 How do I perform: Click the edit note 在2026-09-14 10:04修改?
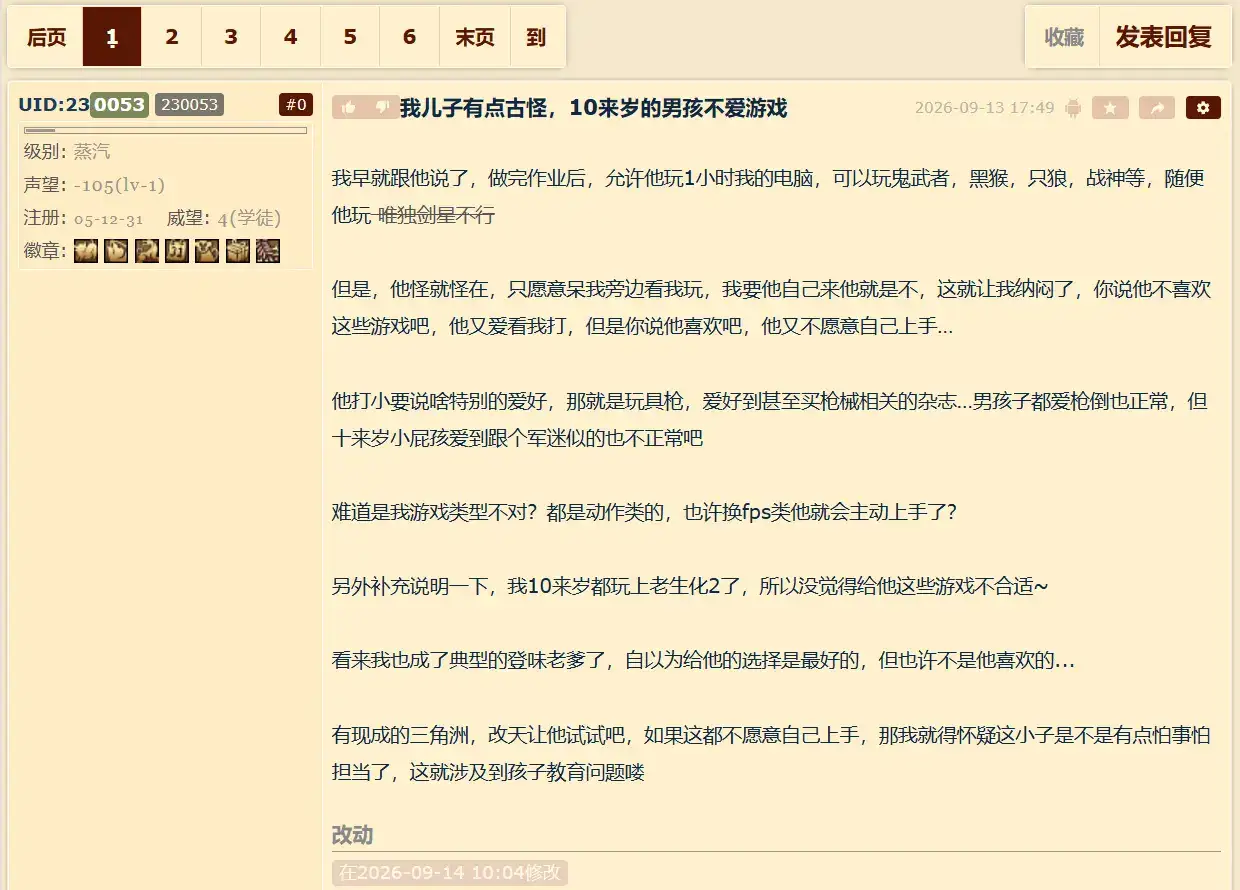coord(450,872)
